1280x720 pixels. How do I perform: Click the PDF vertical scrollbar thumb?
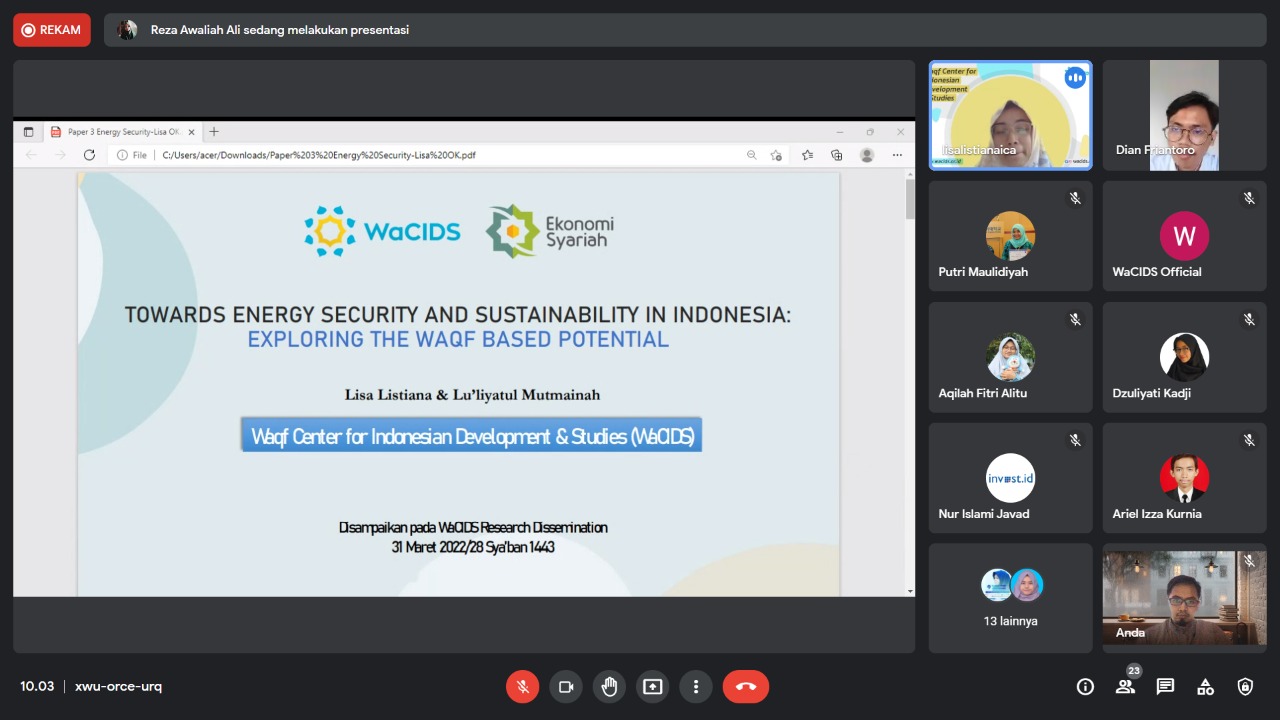[910, 199]
